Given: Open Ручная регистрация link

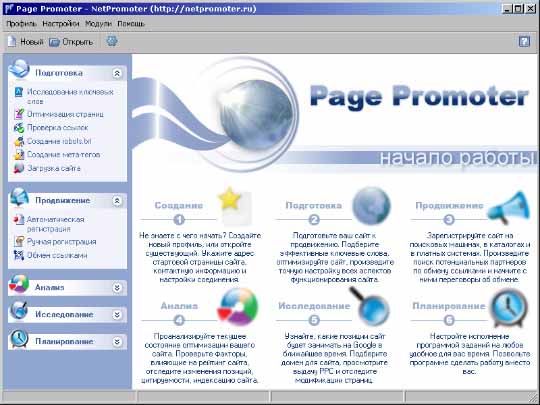Looking at the screenshot, I should (61, 242).
